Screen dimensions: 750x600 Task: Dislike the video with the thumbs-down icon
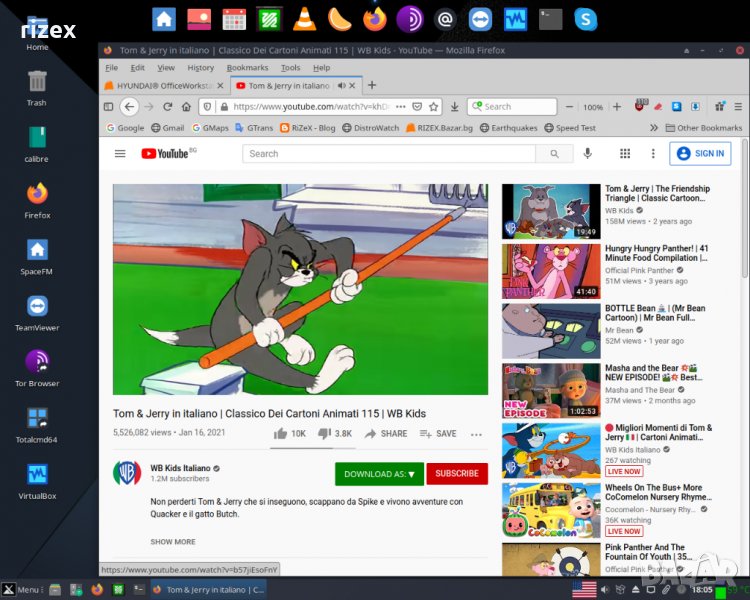tap(324, 434)
